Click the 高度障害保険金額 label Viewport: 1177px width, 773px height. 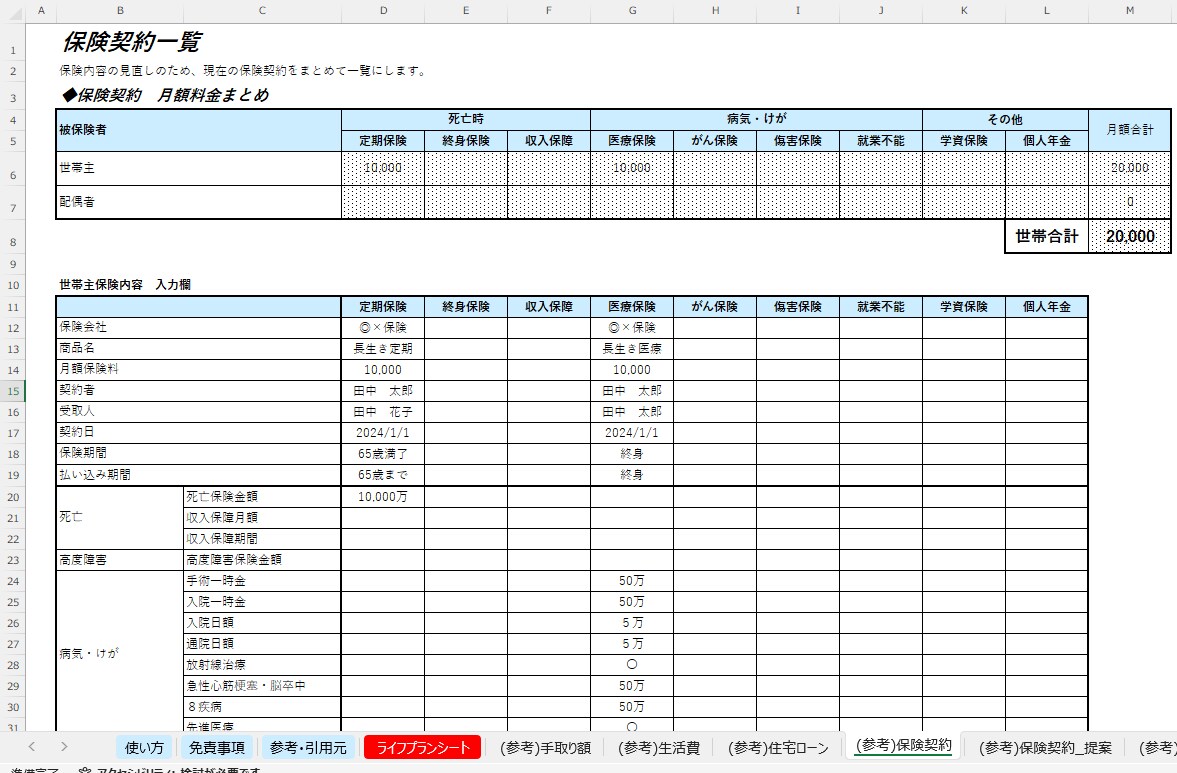(262, 559)
